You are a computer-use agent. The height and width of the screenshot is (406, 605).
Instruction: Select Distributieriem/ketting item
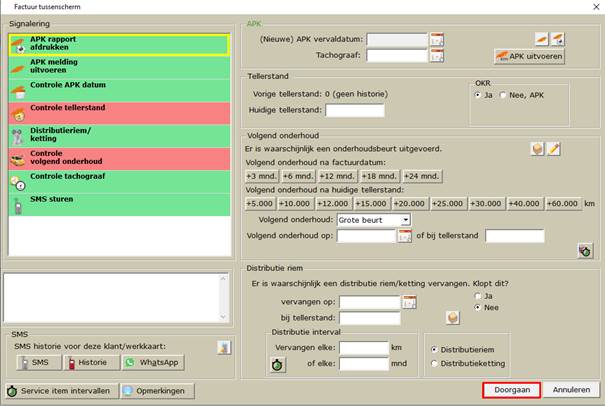coord(119,136)
